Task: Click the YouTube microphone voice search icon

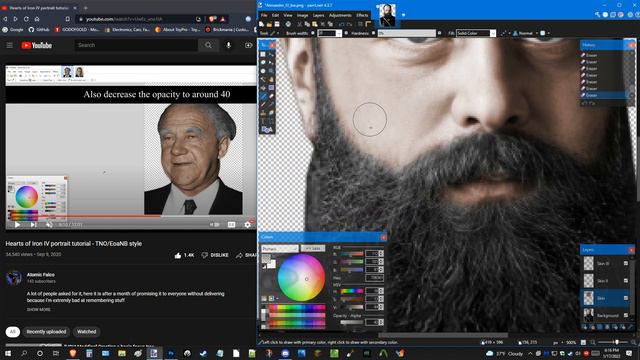Action: 229,45
